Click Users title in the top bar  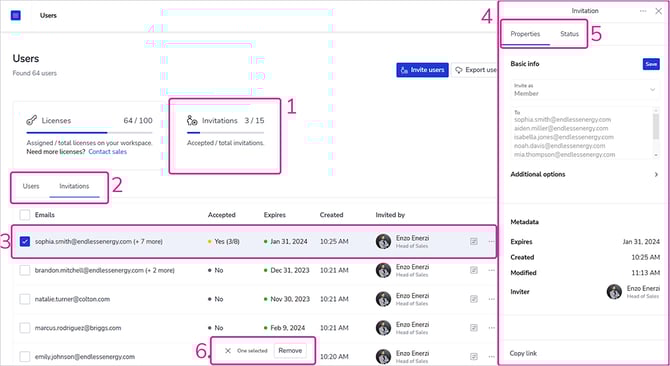48,15
